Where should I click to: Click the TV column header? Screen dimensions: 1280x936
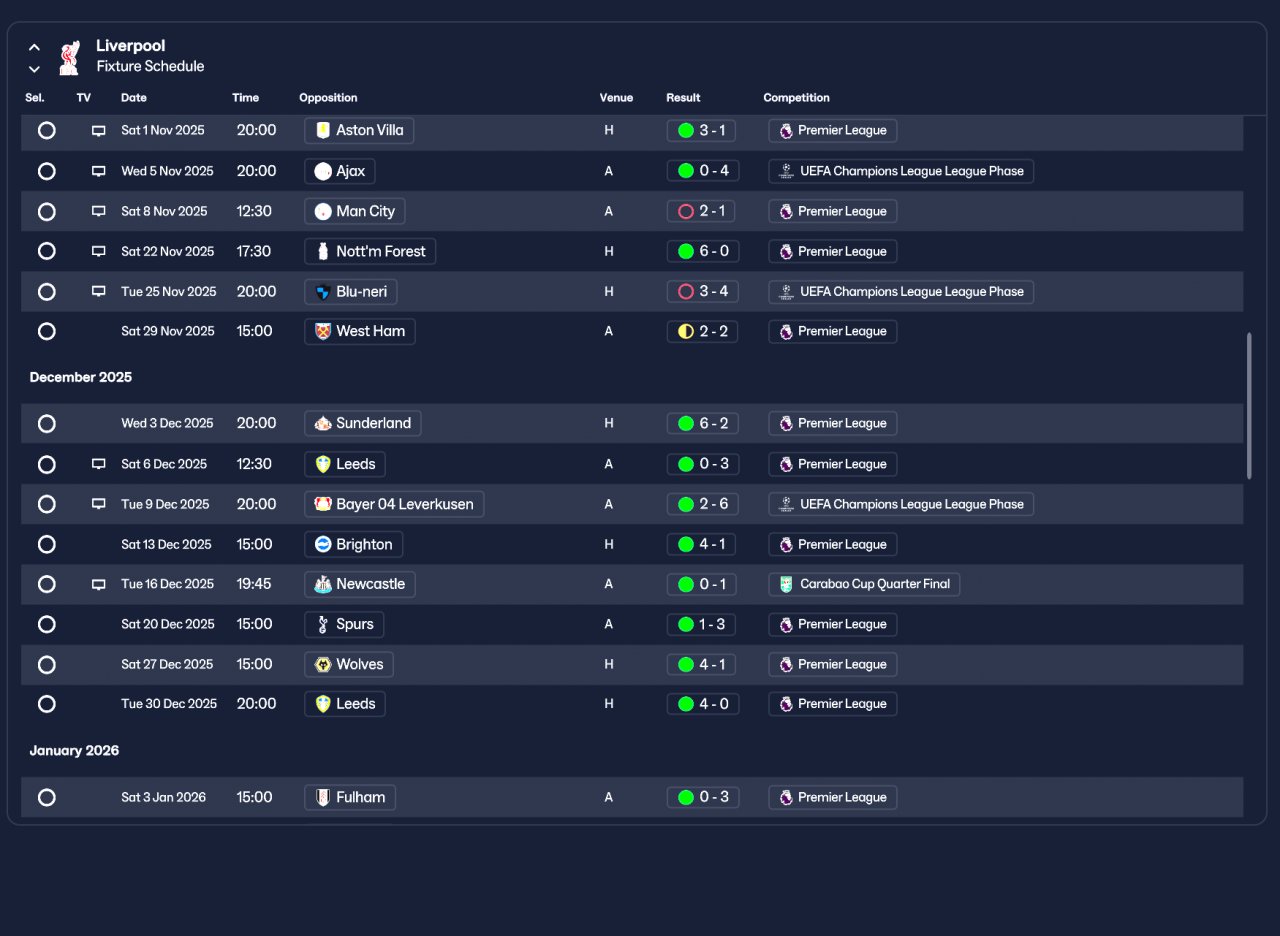coord(83,98)
